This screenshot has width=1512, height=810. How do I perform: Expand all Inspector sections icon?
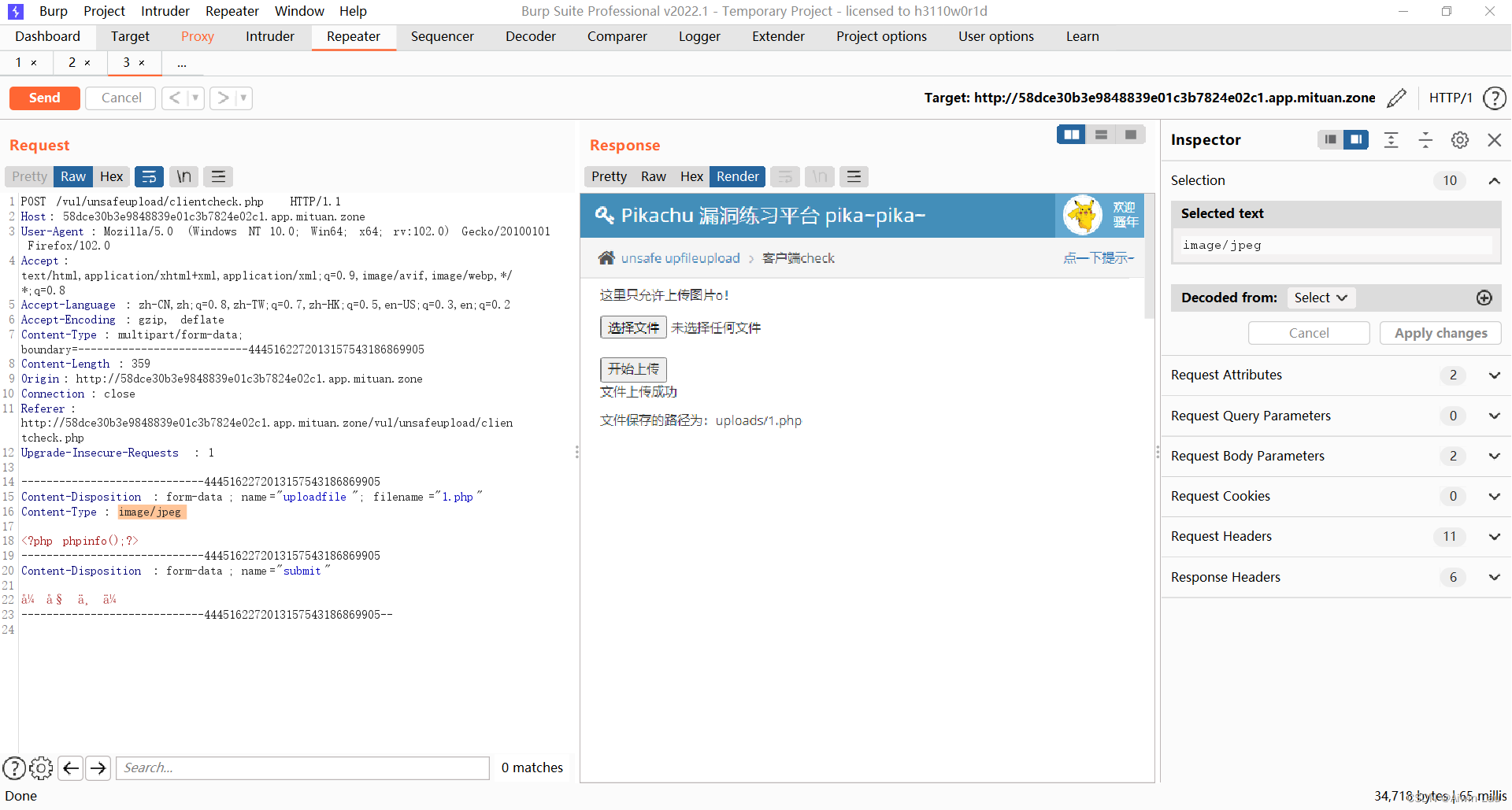1392,139
